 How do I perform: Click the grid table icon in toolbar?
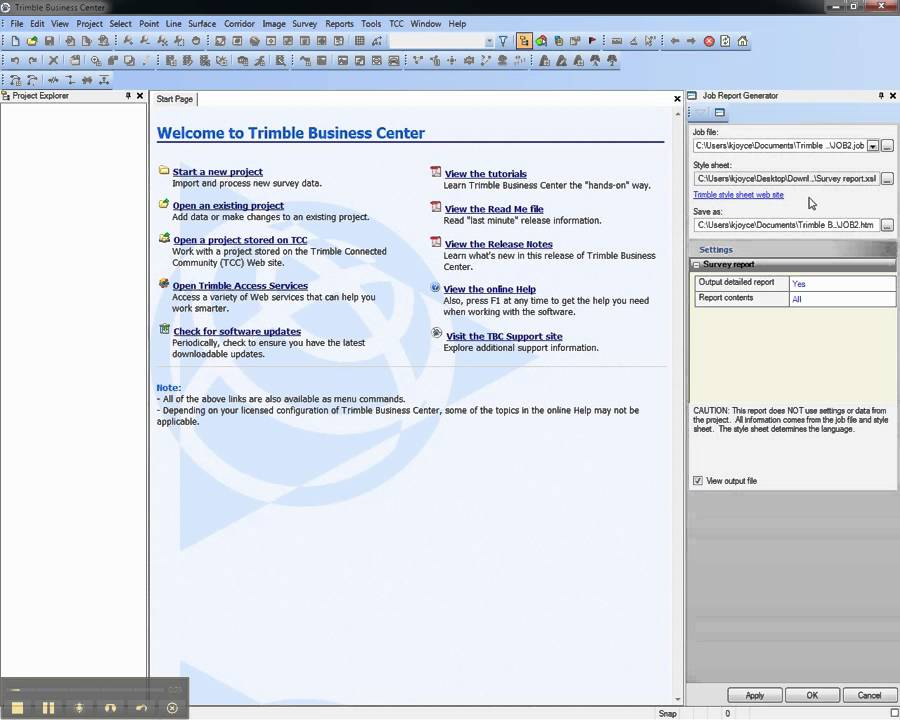pyautogui.click(x=359, y=41)
